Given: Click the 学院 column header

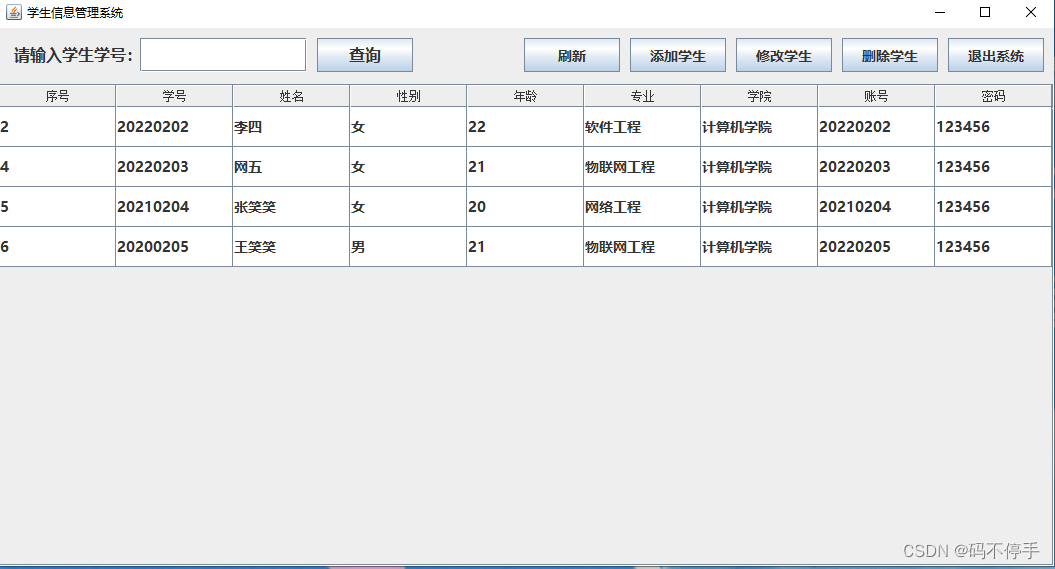Looking at the screenshot, I should [760, 96].
